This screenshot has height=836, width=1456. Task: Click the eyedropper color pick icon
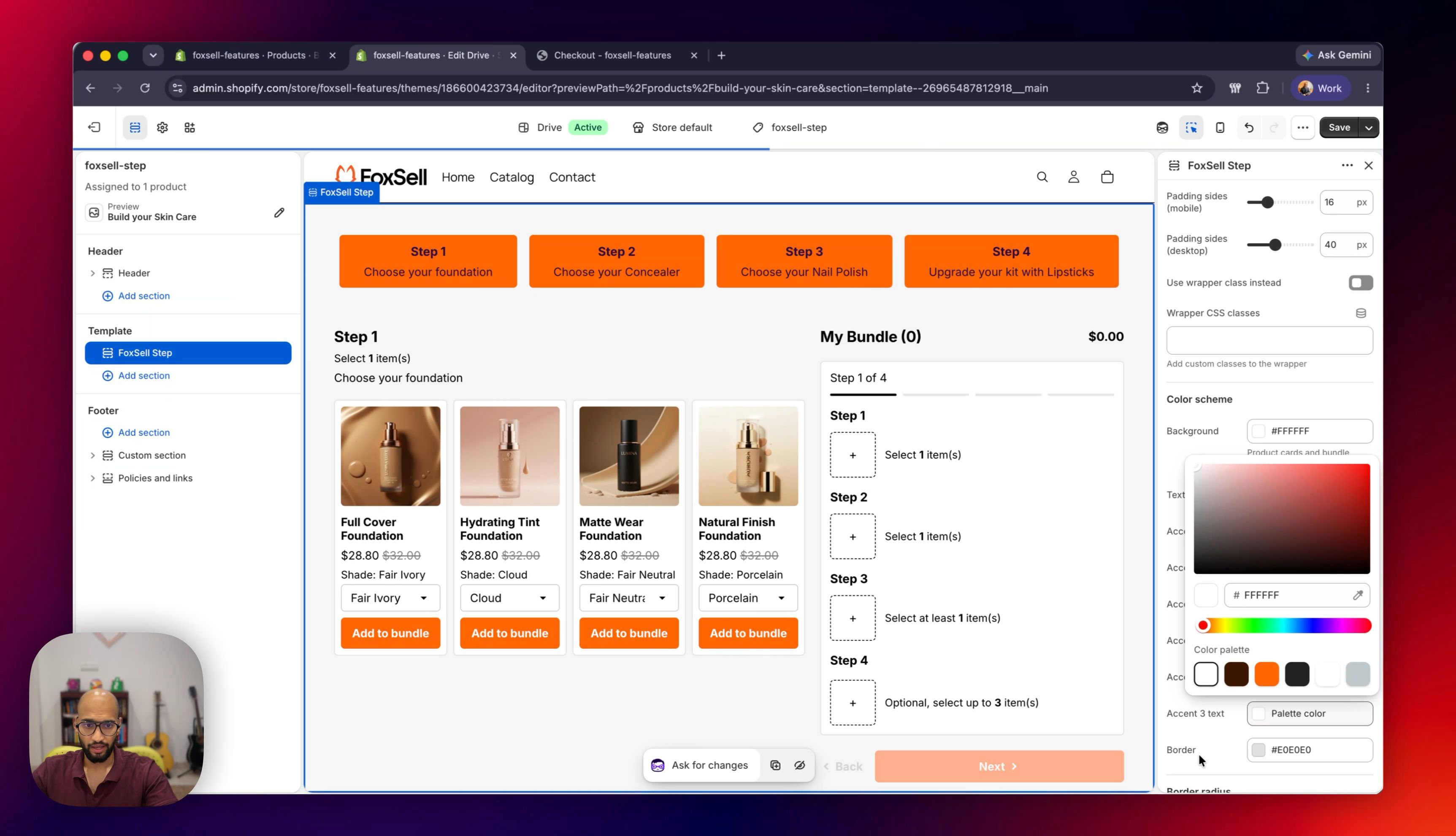1358,596
